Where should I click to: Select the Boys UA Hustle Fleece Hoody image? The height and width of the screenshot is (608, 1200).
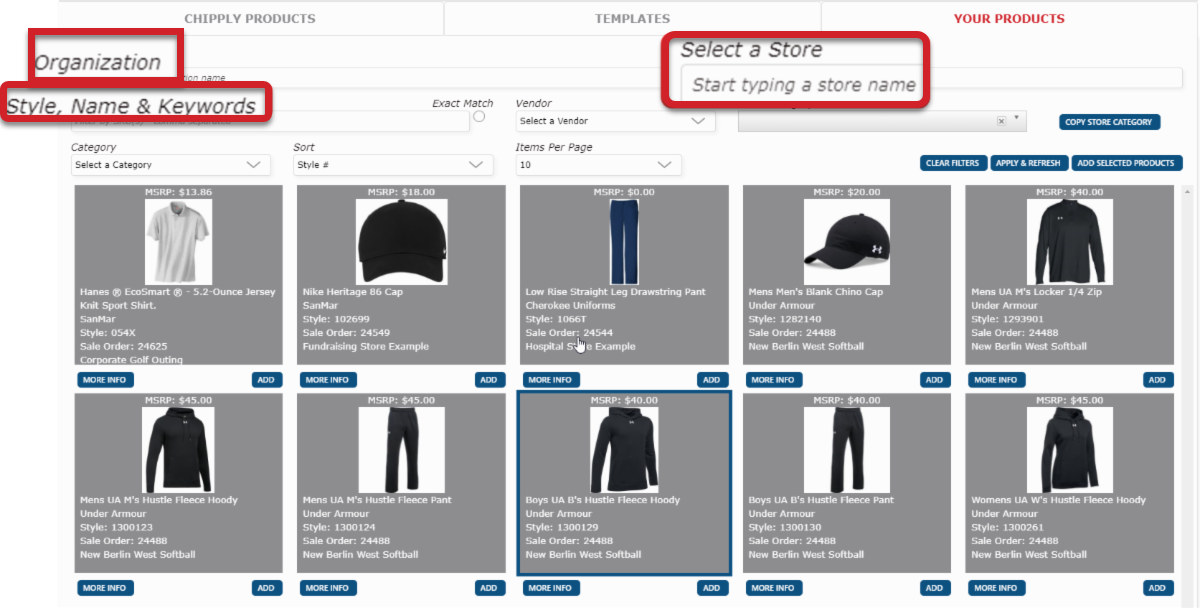624,449
